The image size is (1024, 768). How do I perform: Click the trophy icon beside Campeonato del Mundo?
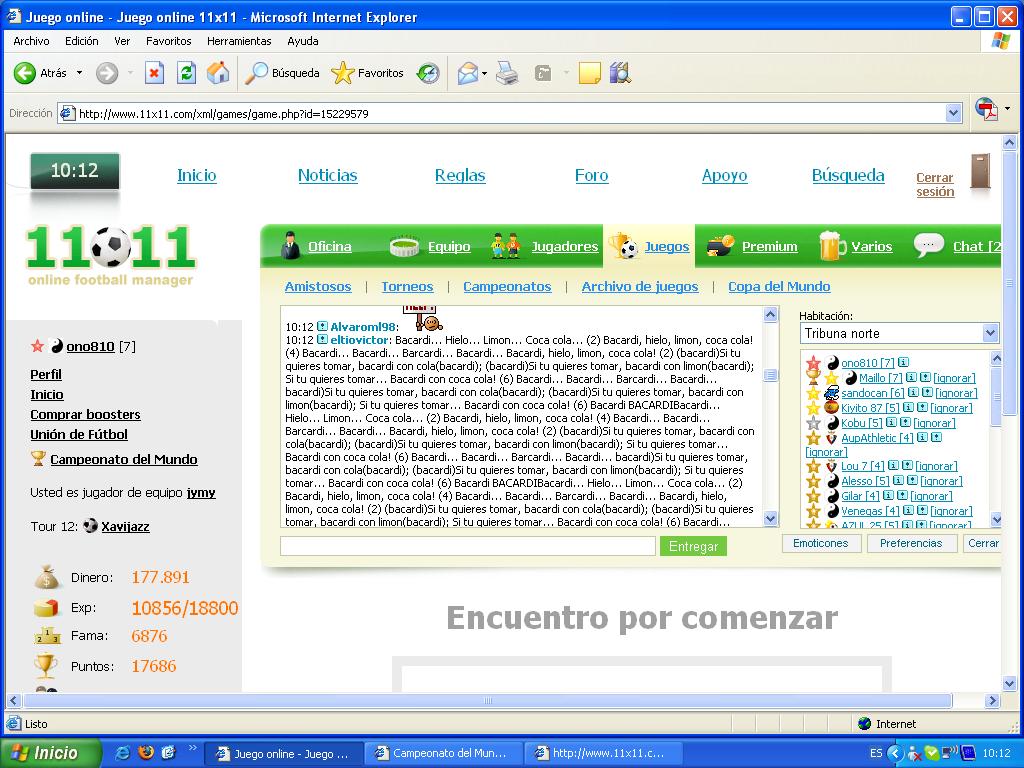39,458
